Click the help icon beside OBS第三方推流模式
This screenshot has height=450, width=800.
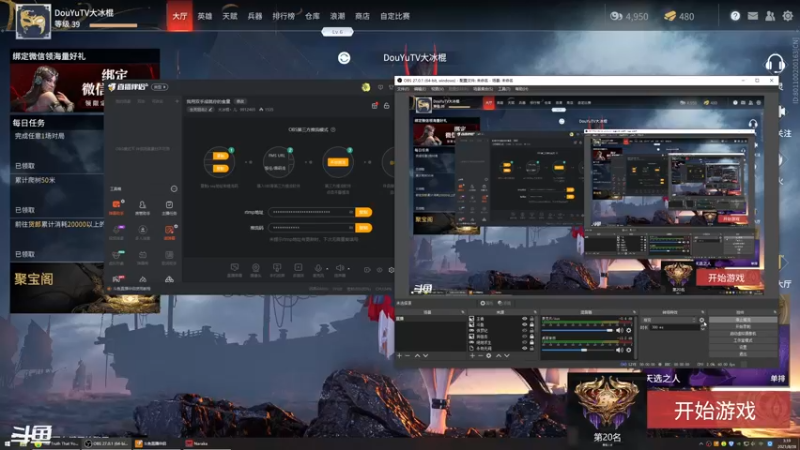click(x=333, y=130)
